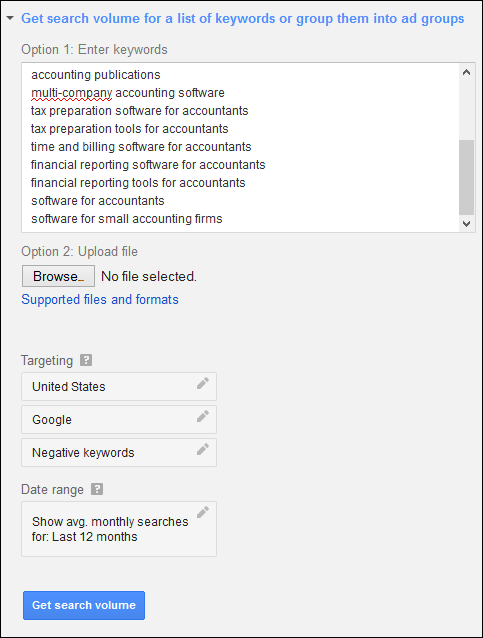Open the United States targeting field

click(x=119, y=387)
